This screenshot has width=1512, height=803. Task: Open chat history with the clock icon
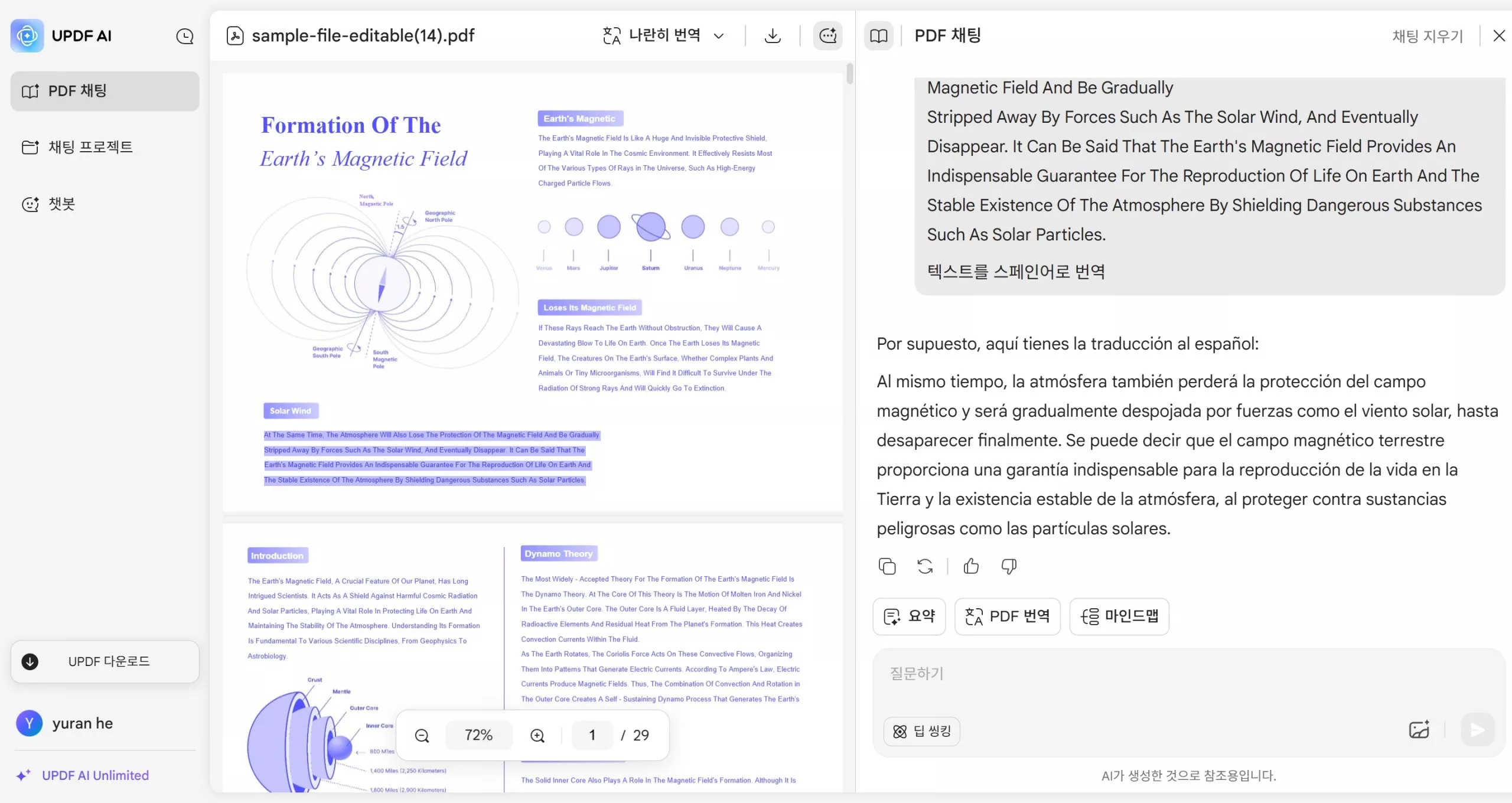click(x=184, y=35)
